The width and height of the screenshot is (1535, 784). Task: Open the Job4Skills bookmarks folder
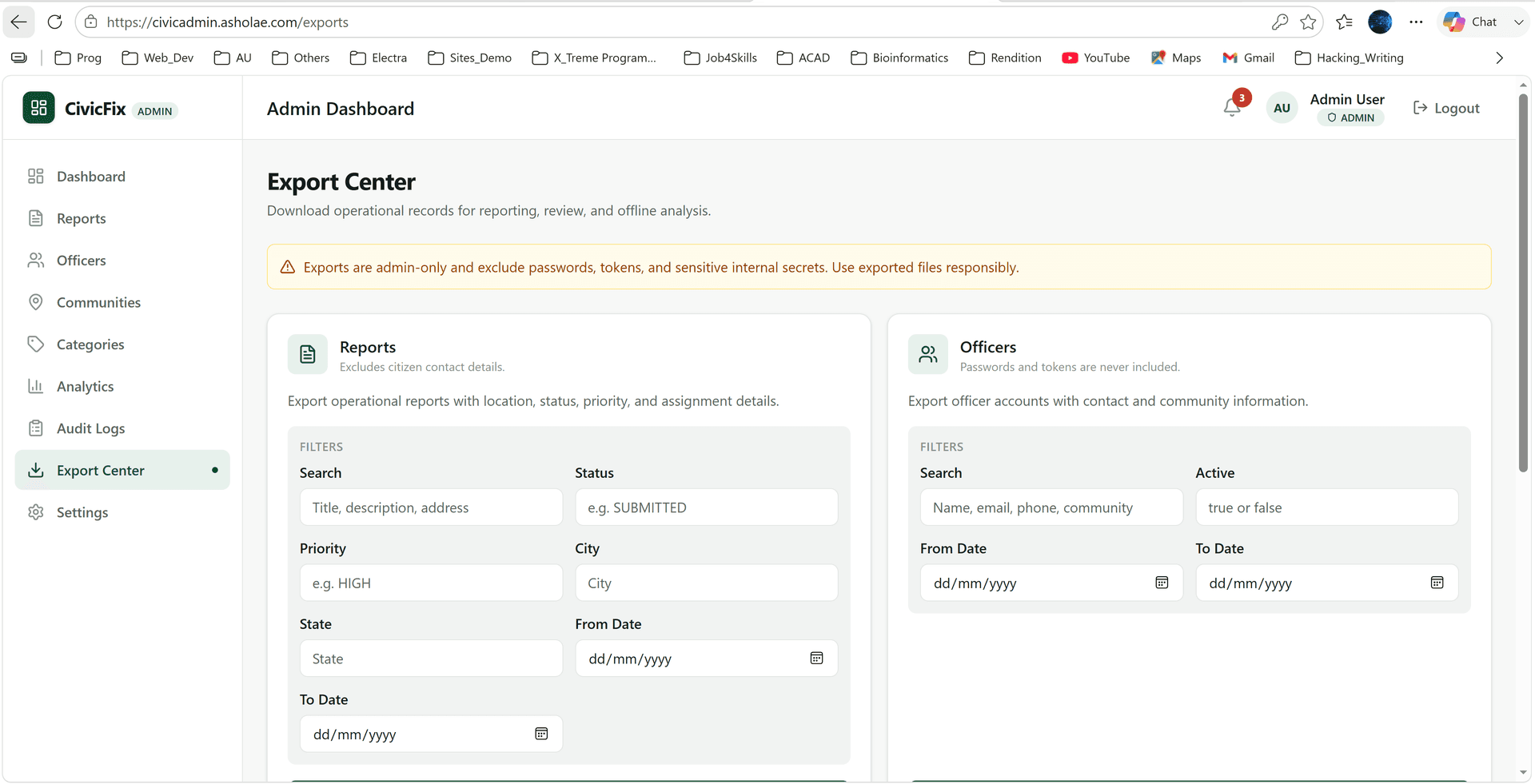pos(720,58)
